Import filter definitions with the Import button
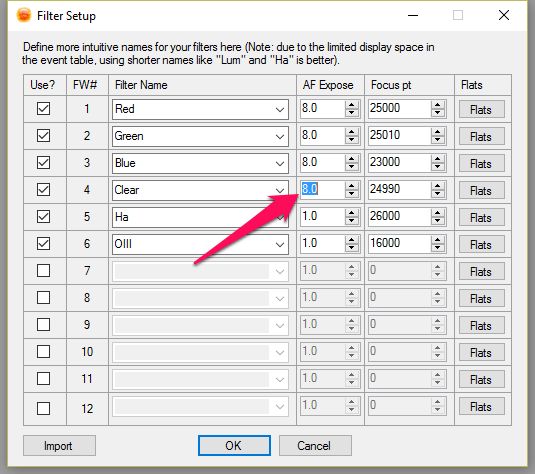535x474 pixels. point(59,446)
